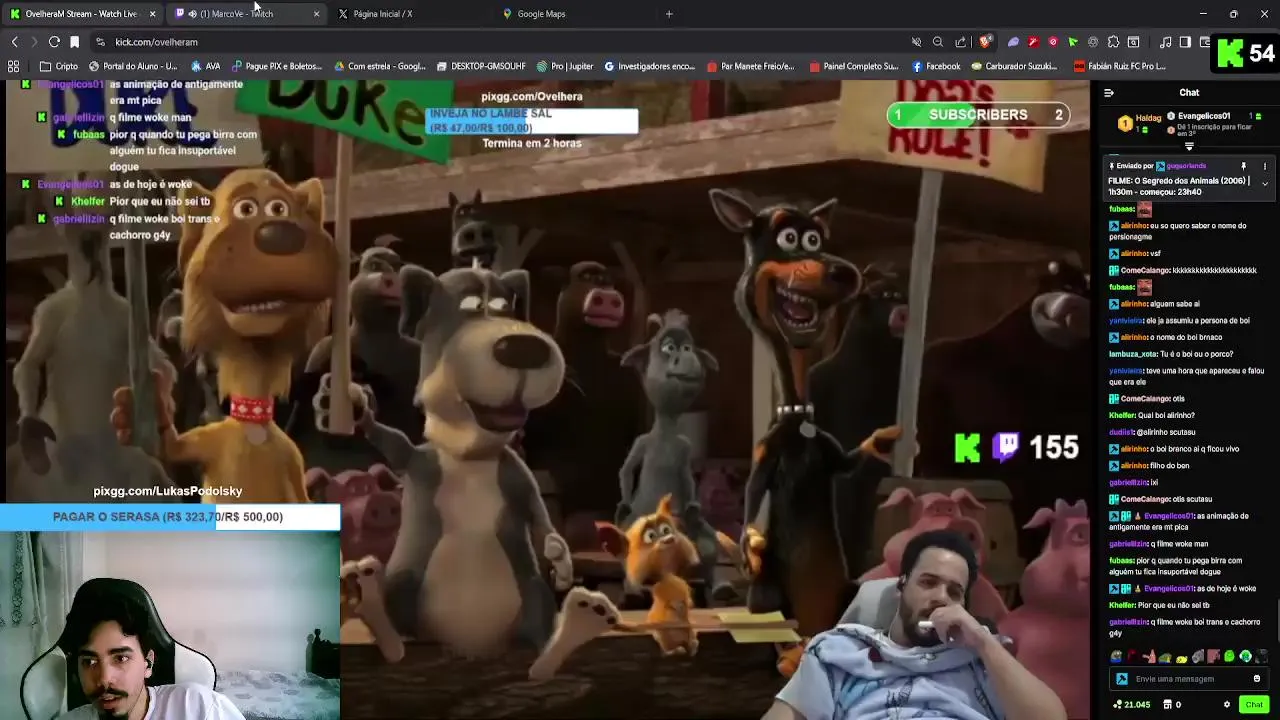Screen dimensions: 1280x720
Task: Open the purple leaf extension
Action: [1013, 42]
